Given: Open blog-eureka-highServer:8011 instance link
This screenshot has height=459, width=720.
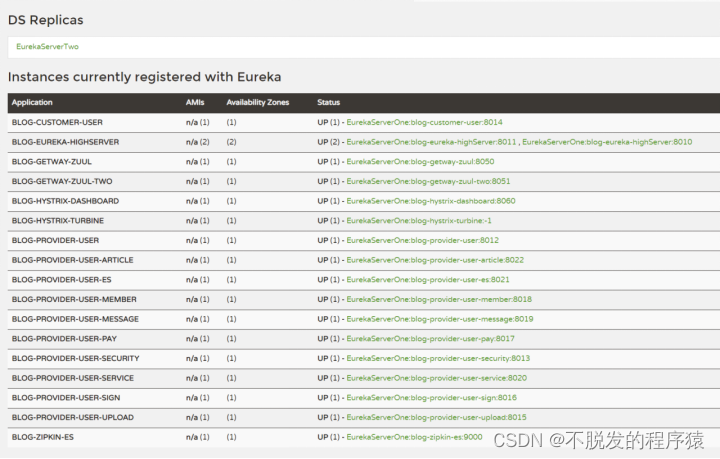Looking at the screenshot, I should coord(431,142).
